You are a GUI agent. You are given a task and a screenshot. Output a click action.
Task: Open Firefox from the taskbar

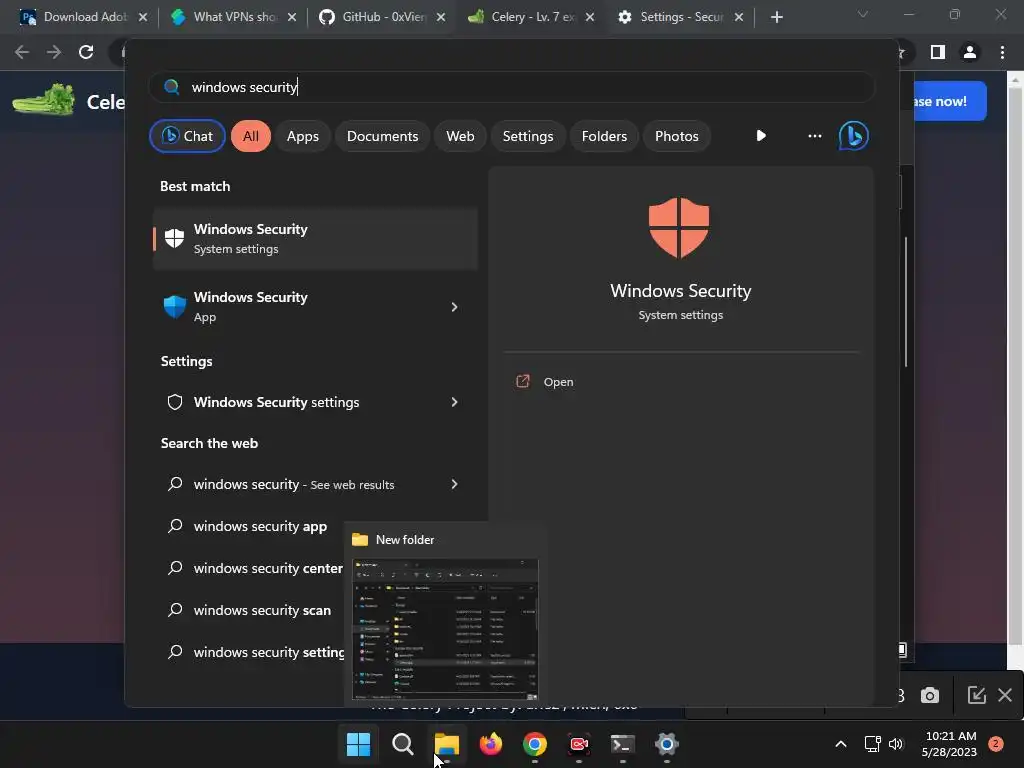point(491,744)
